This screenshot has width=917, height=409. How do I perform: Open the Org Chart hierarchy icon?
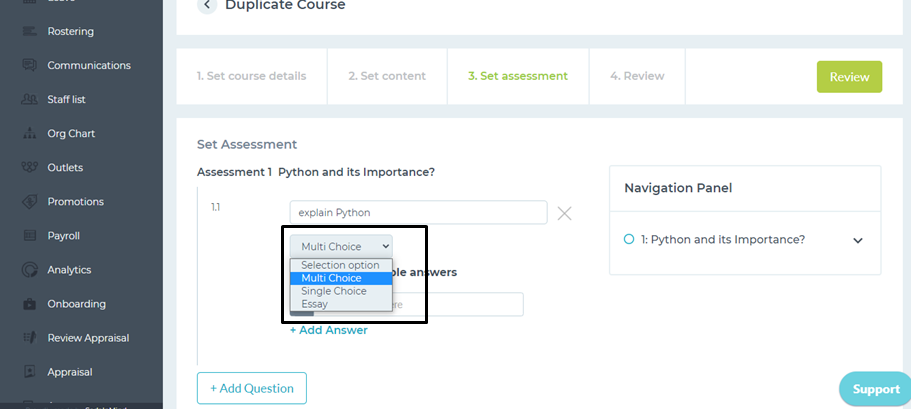(29, 133)
